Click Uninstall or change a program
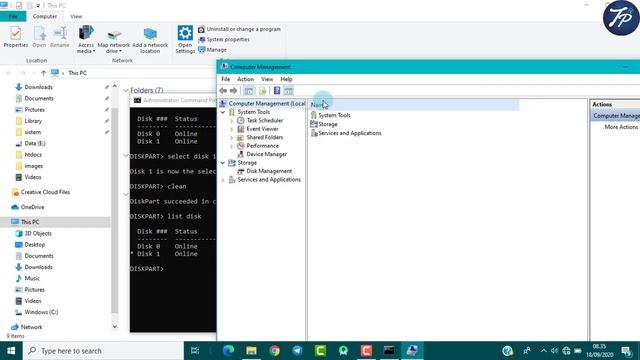The height and width of the screenshot is (360, 640). tap(240, 29)
